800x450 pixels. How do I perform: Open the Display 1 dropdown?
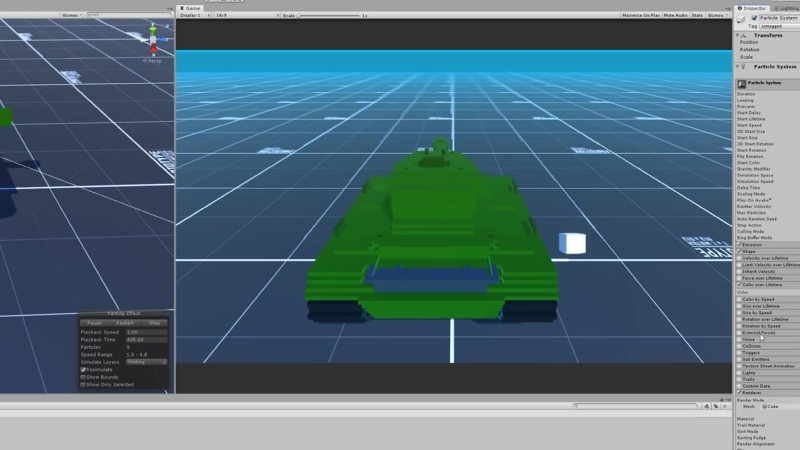pos(195,15)
